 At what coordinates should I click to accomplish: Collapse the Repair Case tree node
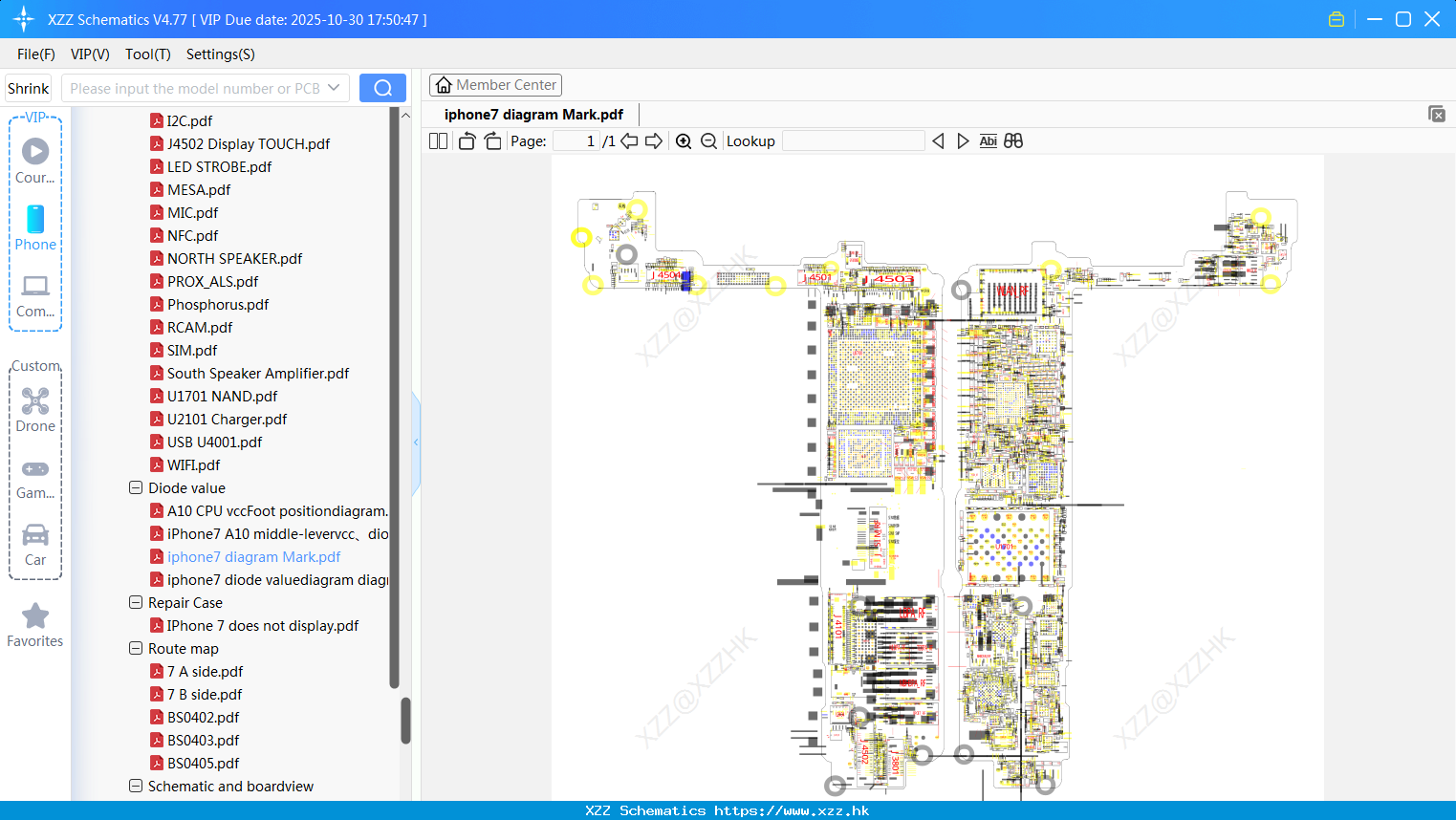tap(136, 602)
